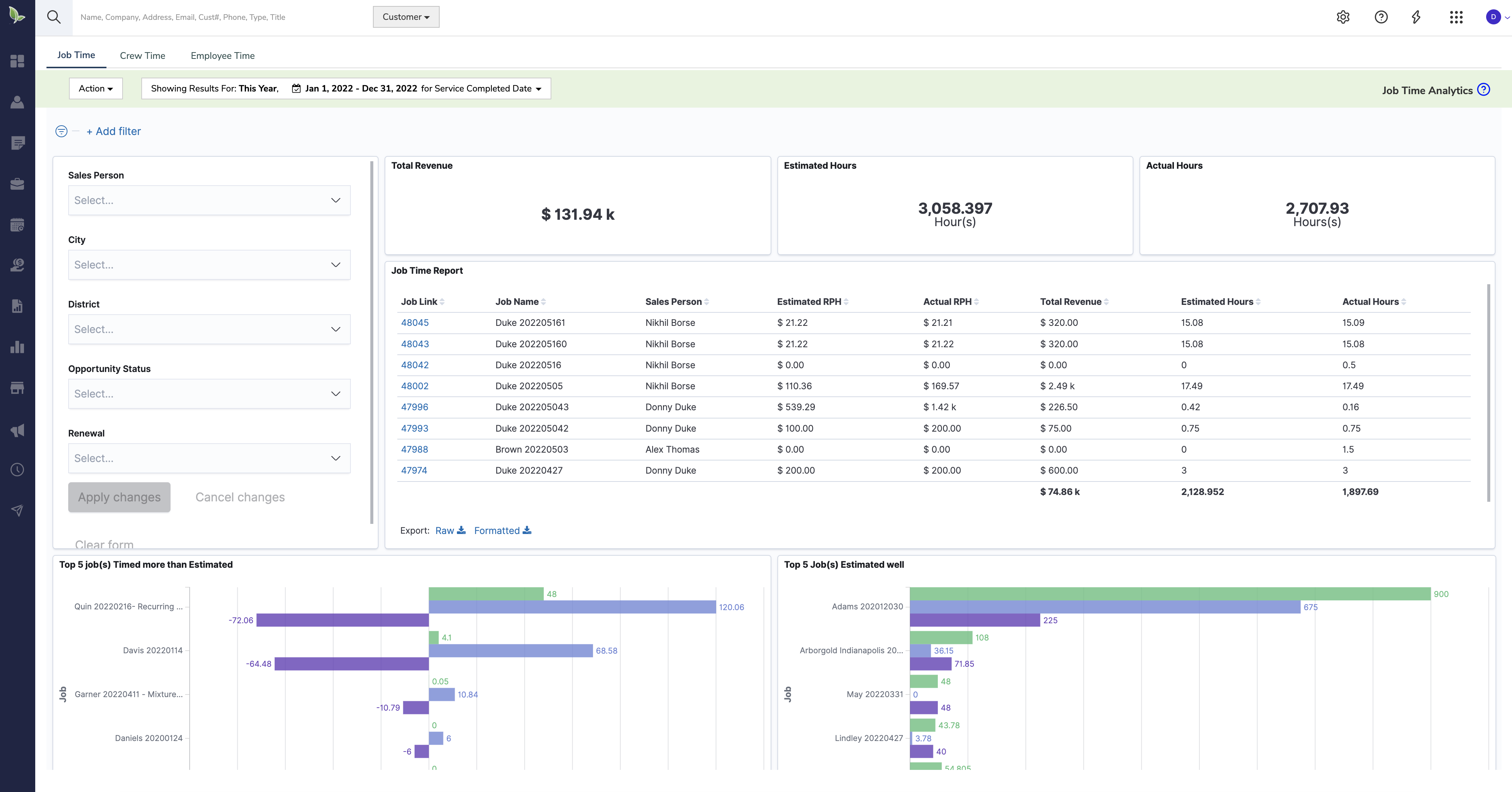Open the dashboard icon in sidebar
The height and width of the screenshot is (792, 1512).
click(18, 61)
